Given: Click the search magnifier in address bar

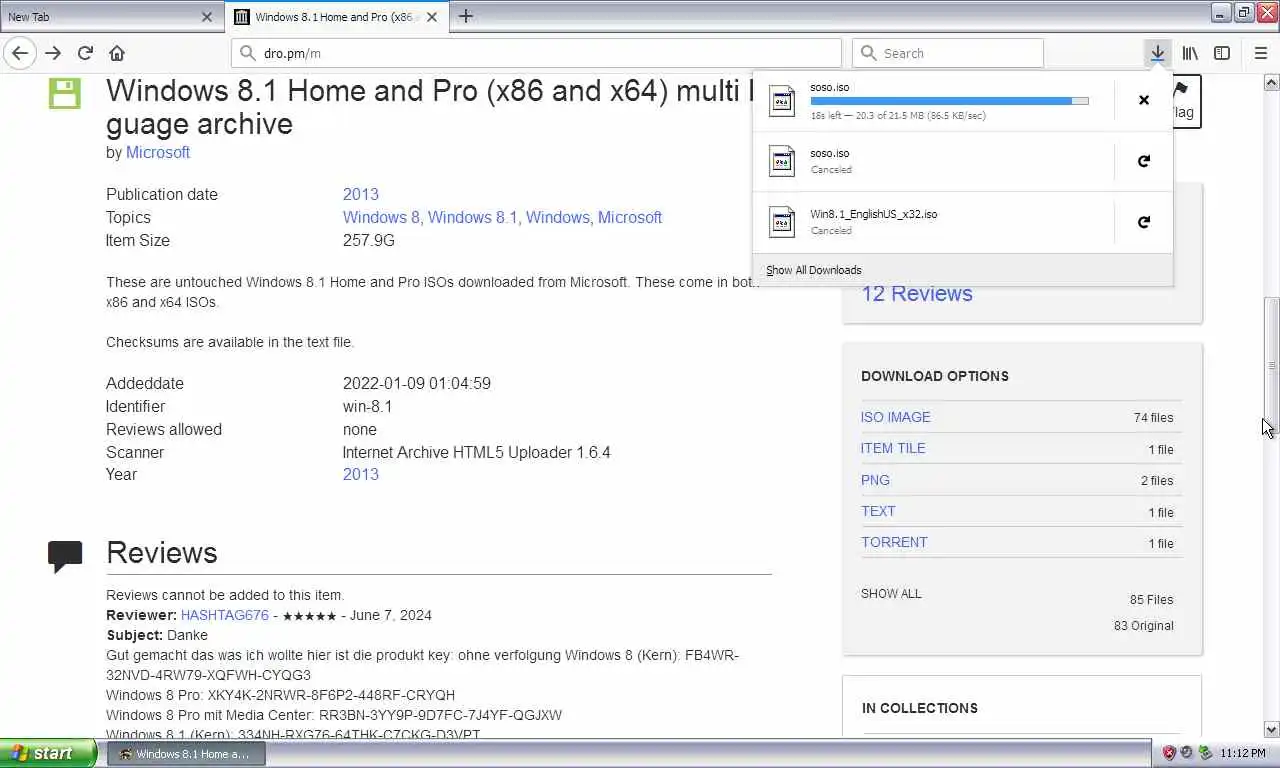Looking at the screenshot, I should [x=248, y=53].
